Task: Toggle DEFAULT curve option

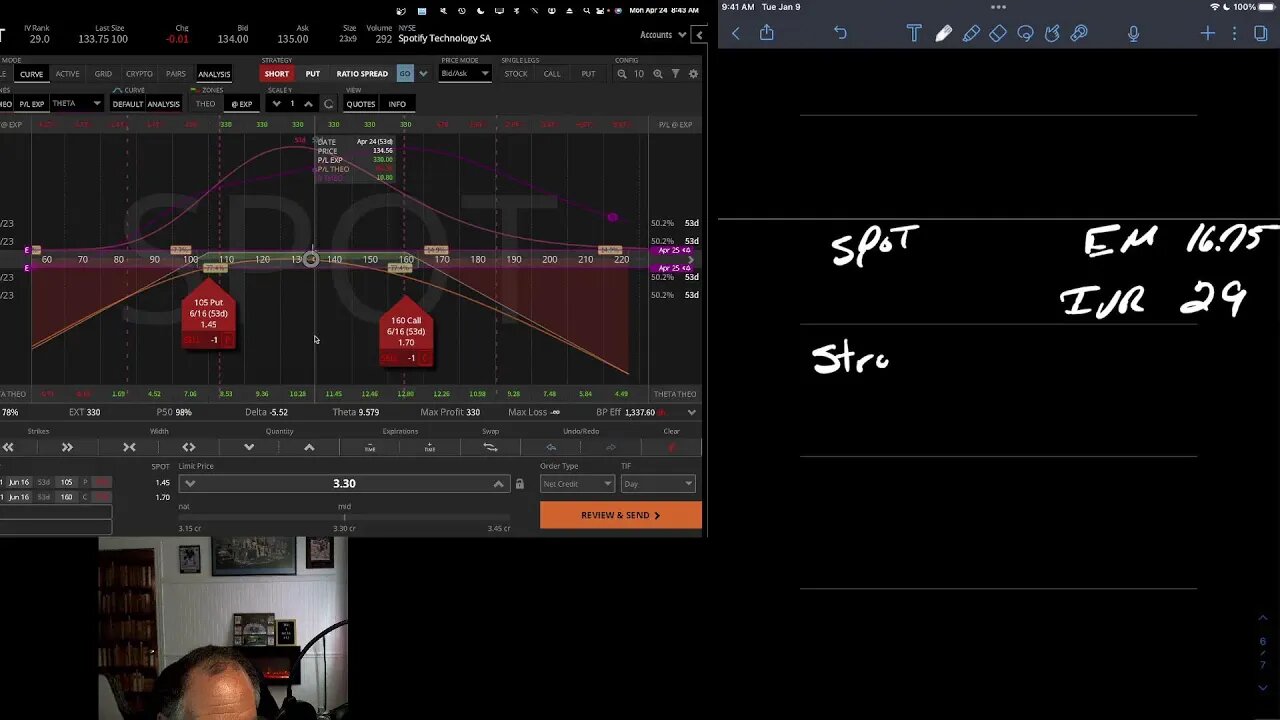Action: (x=128, y=104)
